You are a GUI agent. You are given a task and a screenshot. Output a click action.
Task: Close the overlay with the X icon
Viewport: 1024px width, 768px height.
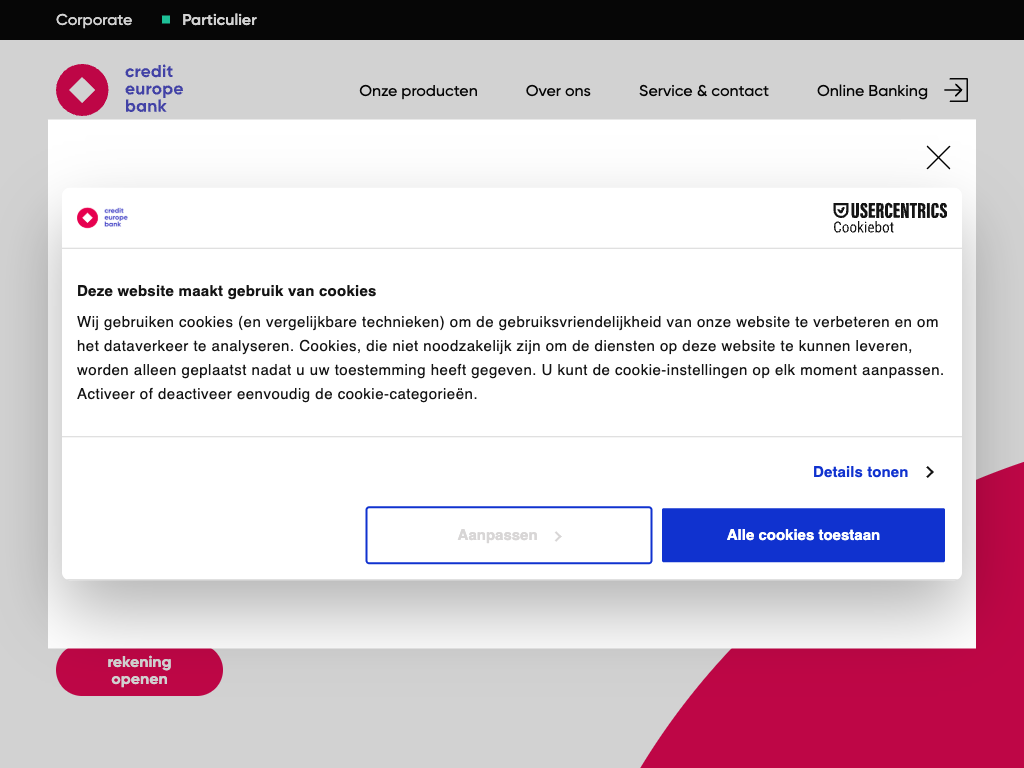point(938,157)
